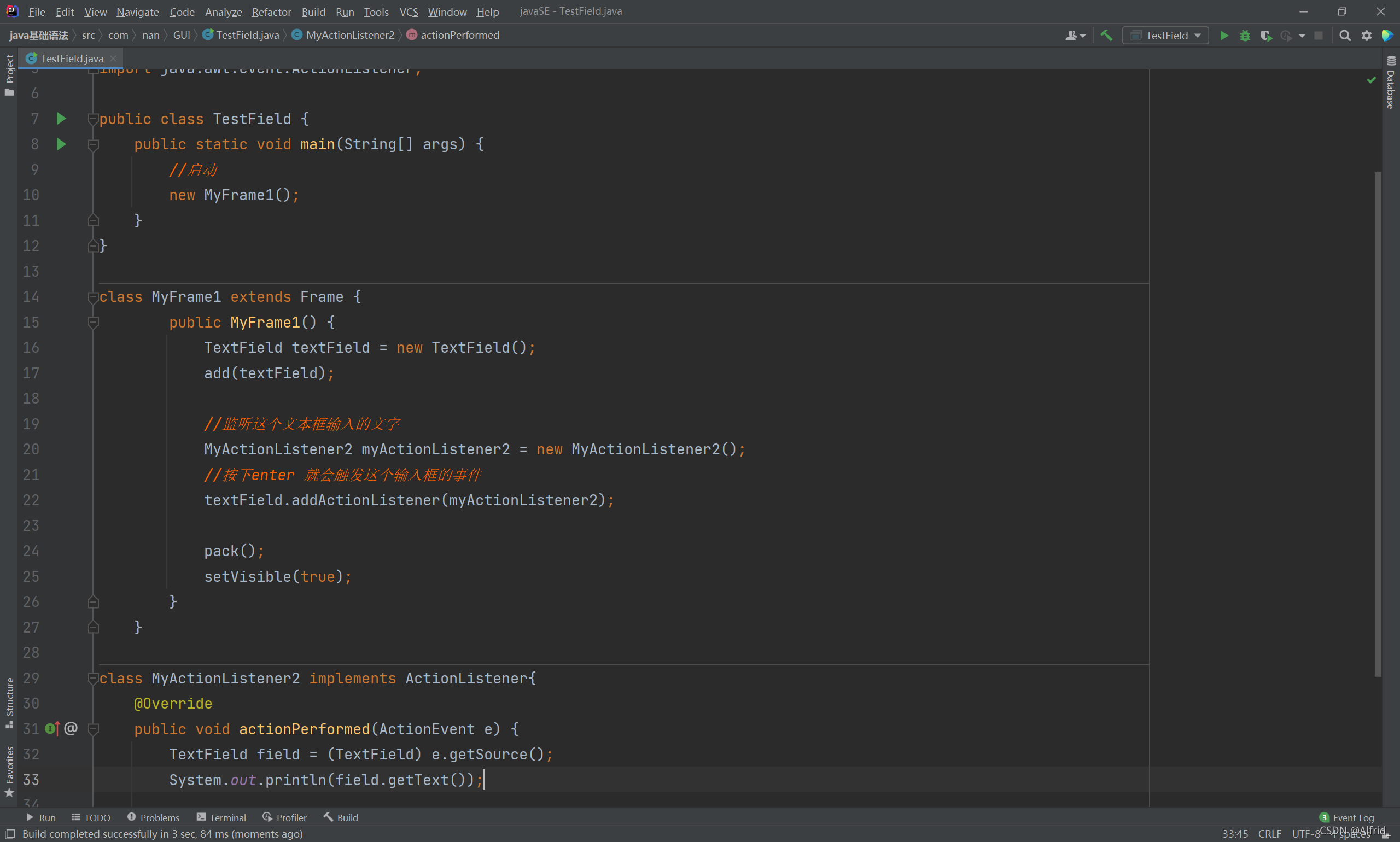This screenshot has width=1400, height=842.
Task: Open the Problems tool window
Action: coord(153,817)
